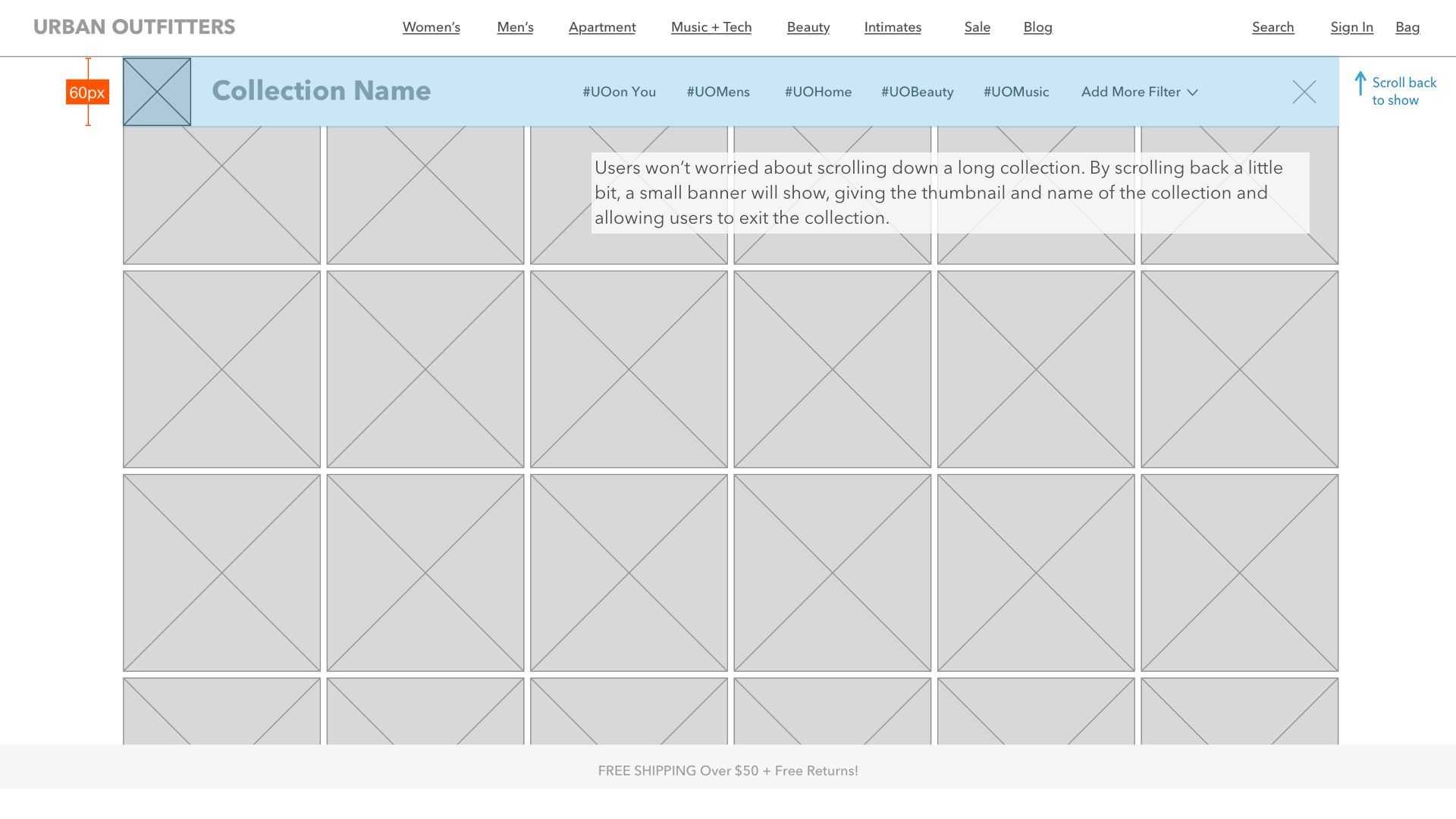The height and width of the screenshot is (819, 1456).
Task: Choose the #UOHome filter
Action: click(x=817, y=92)
